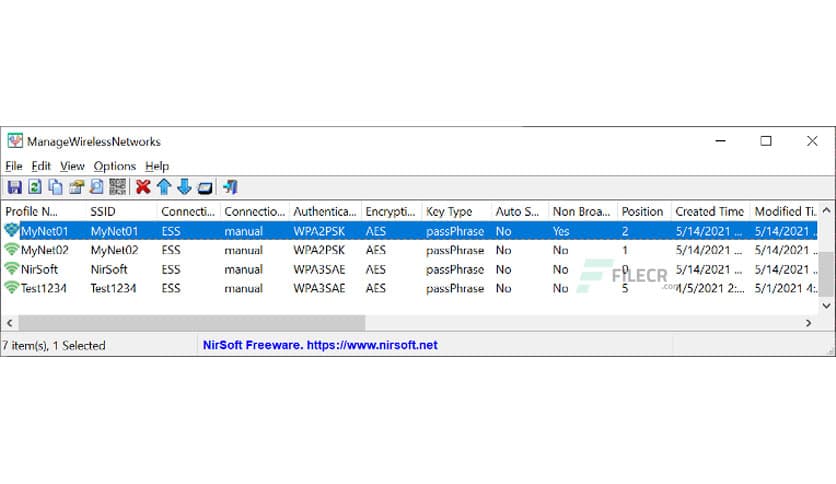Click horizontal scrollbar thumb
The height and width of the screenshot is (484, 836).
click(x=192, y=322)
